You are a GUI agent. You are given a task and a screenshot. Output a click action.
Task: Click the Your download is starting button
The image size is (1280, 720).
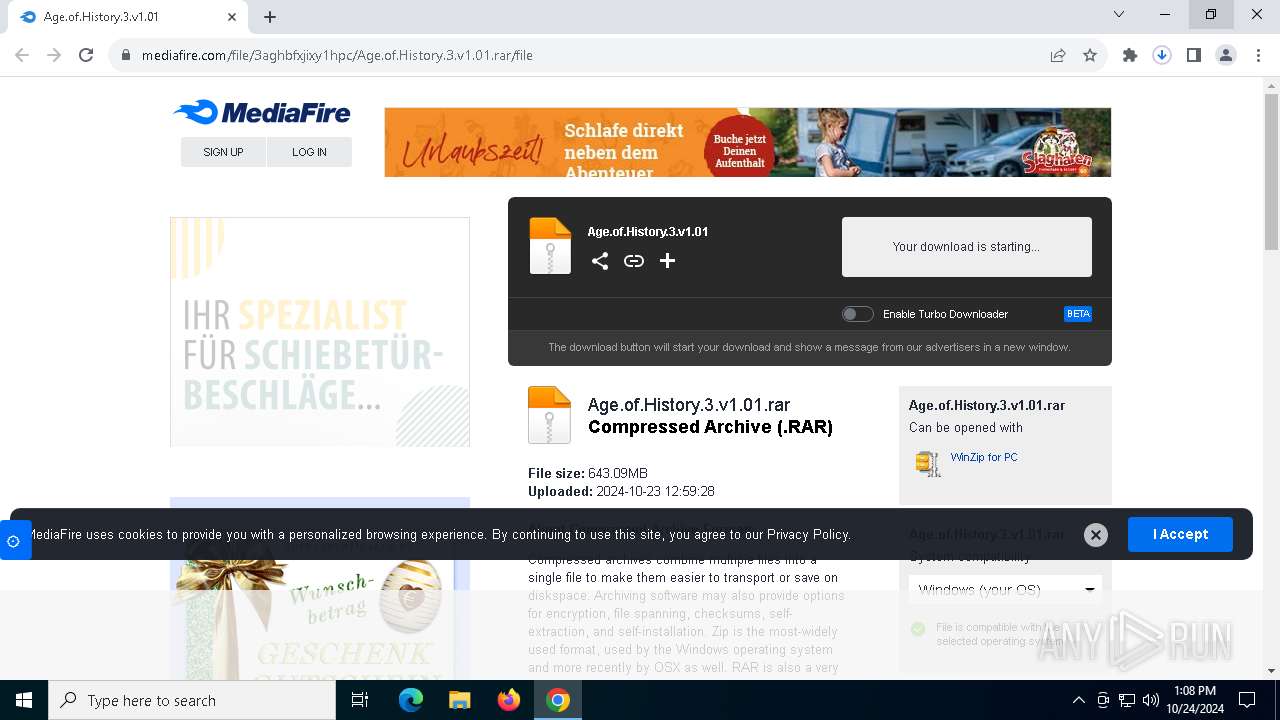(966, 247)
